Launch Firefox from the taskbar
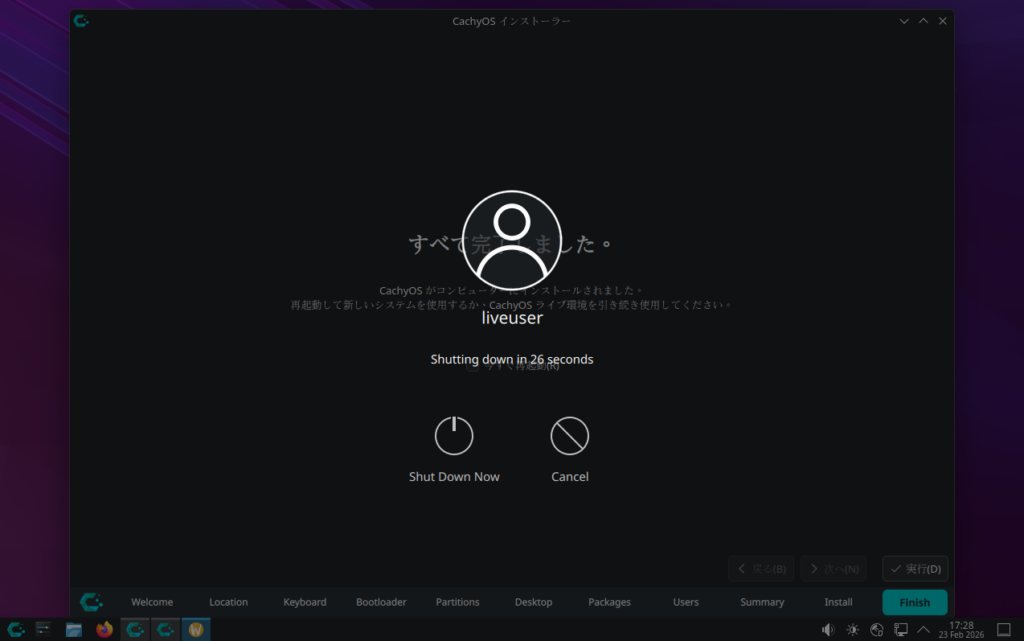 [104, 629]
